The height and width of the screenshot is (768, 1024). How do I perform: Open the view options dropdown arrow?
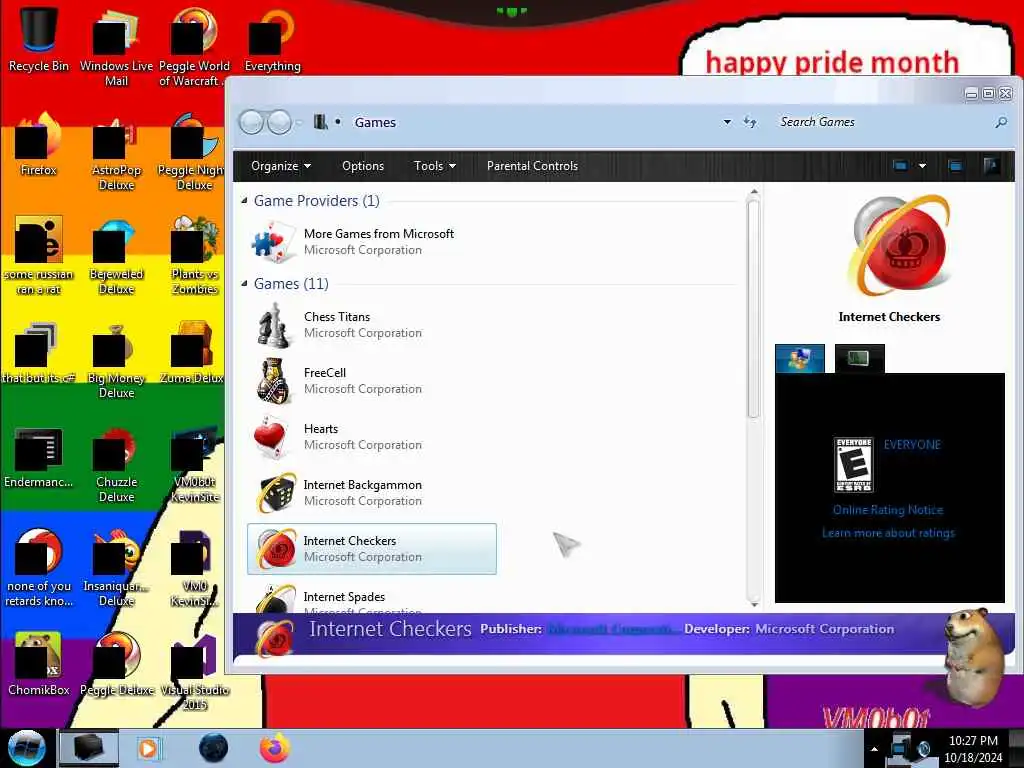point(922,166)
